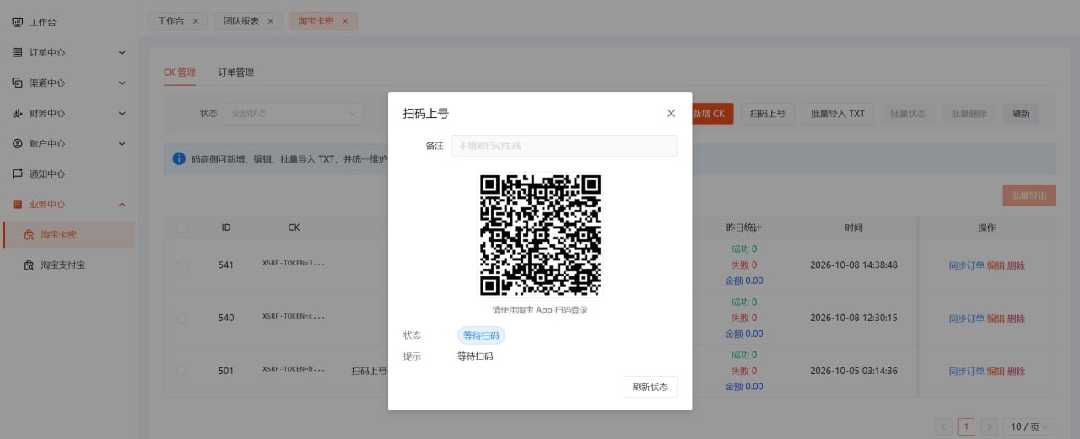Click the 操作 column header
This screenshot has width=1080, height=439.
[x=986, y=227]
